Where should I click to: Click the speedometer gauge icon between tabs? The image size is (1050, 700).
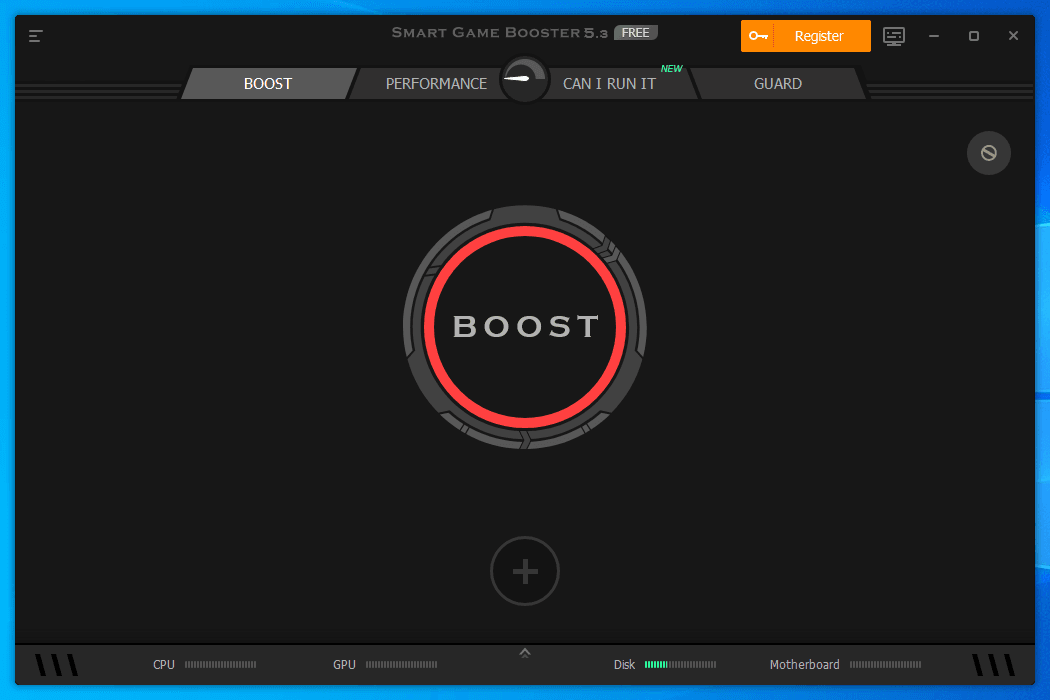[525, 78]
